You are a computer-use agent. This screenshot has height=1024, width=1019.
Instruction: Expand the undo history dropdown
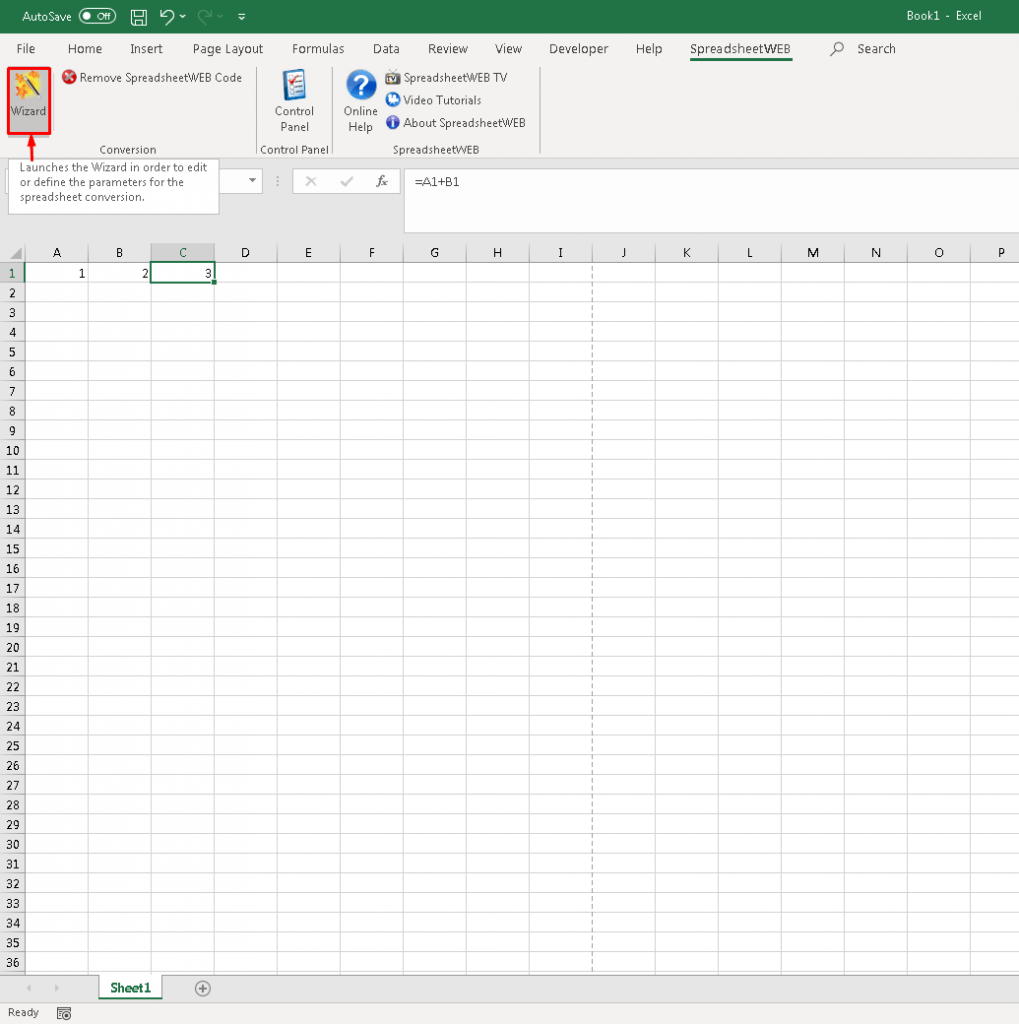pos(183,17)
